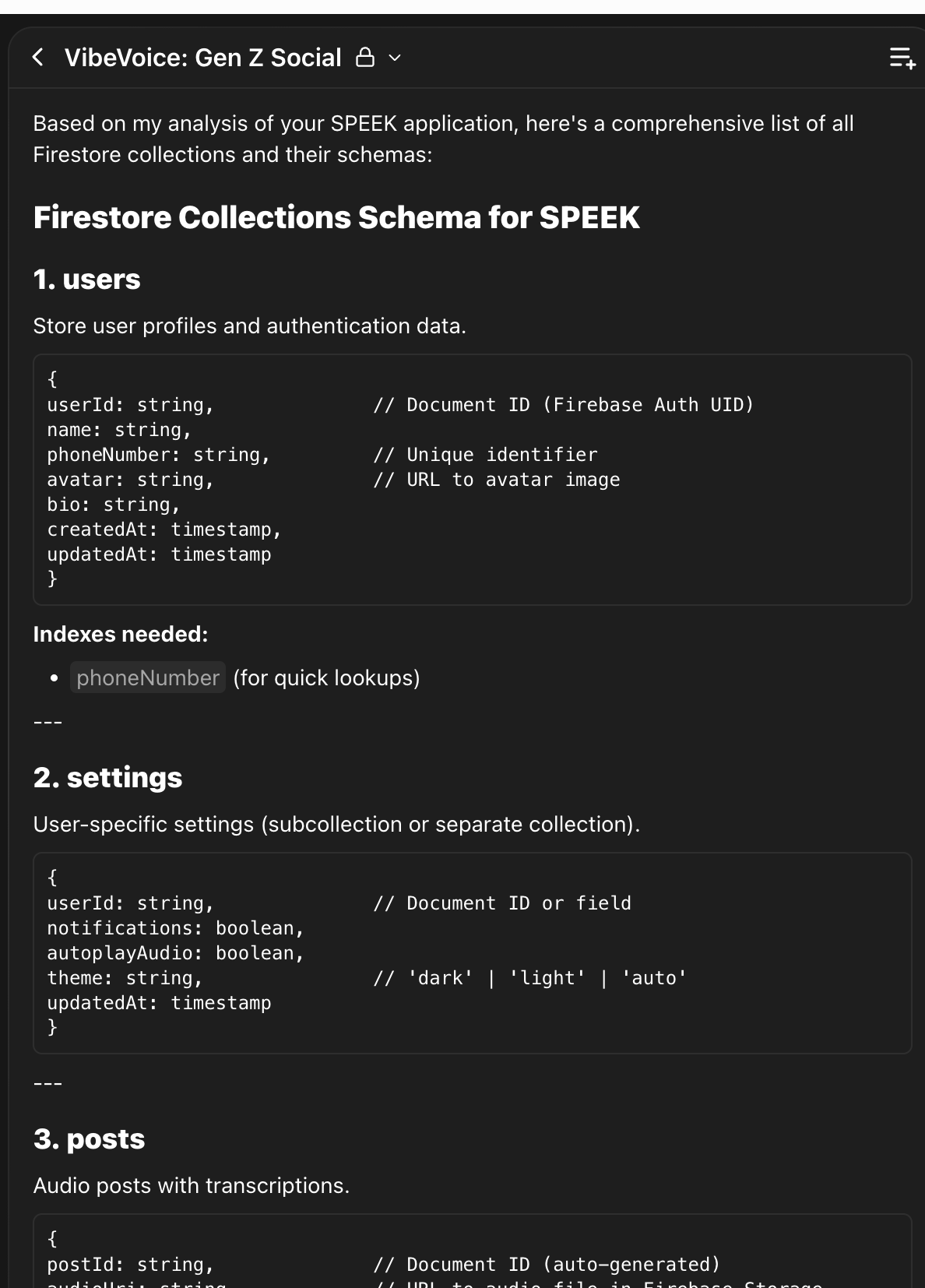Click the userId field in users schema

pos(130,404)
